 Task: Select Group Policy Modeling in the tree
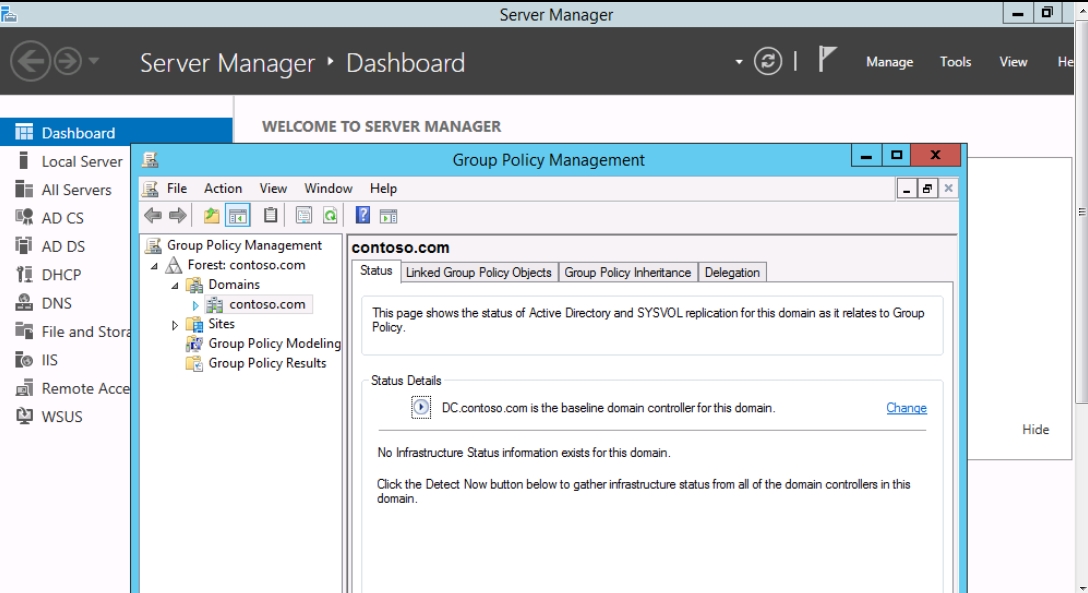tap(274, 343)
